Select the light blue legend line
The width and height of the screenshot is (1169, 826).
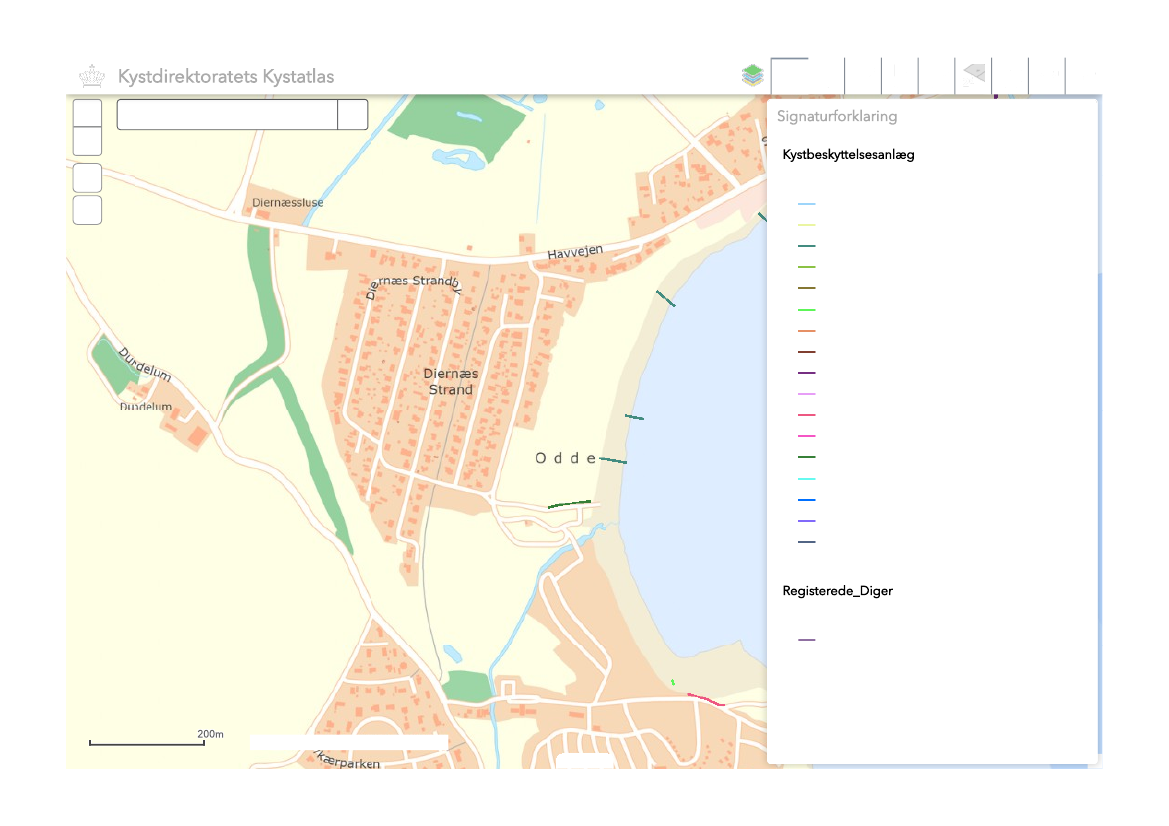pyautogui.click(x=807, y=204)
